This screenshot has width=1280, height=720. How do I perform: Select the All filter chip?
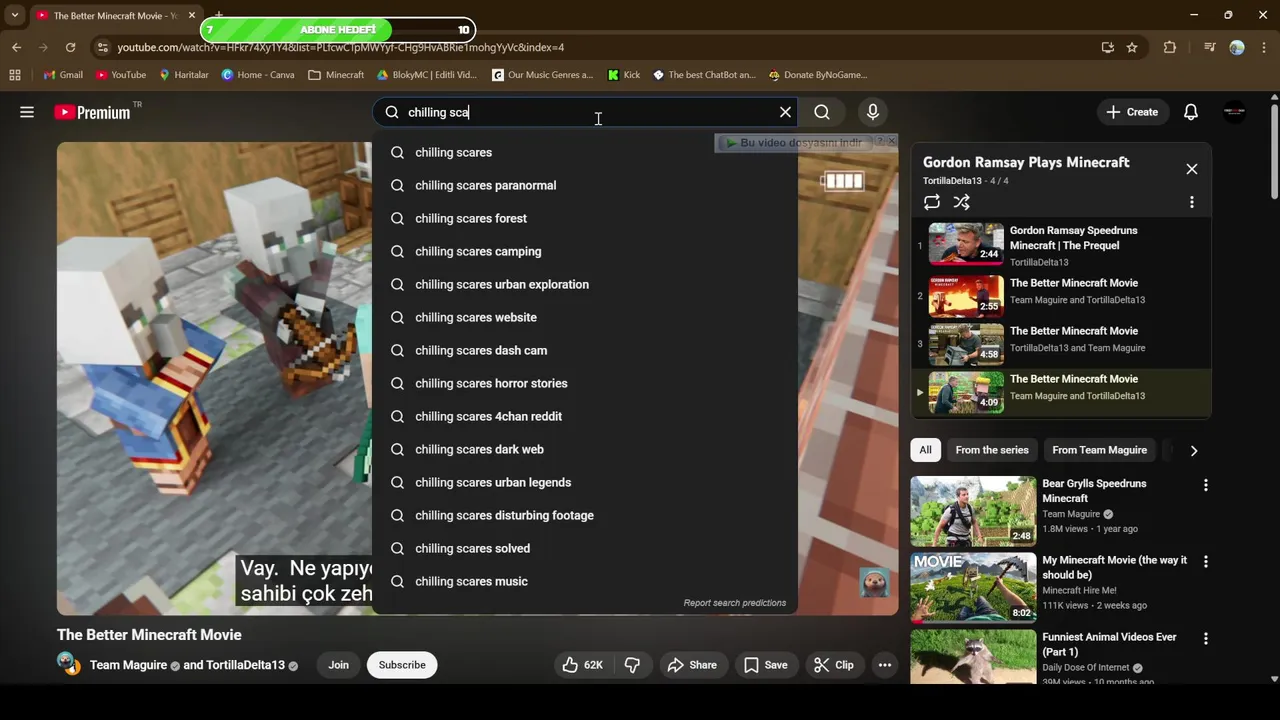(x=925, y=450)
